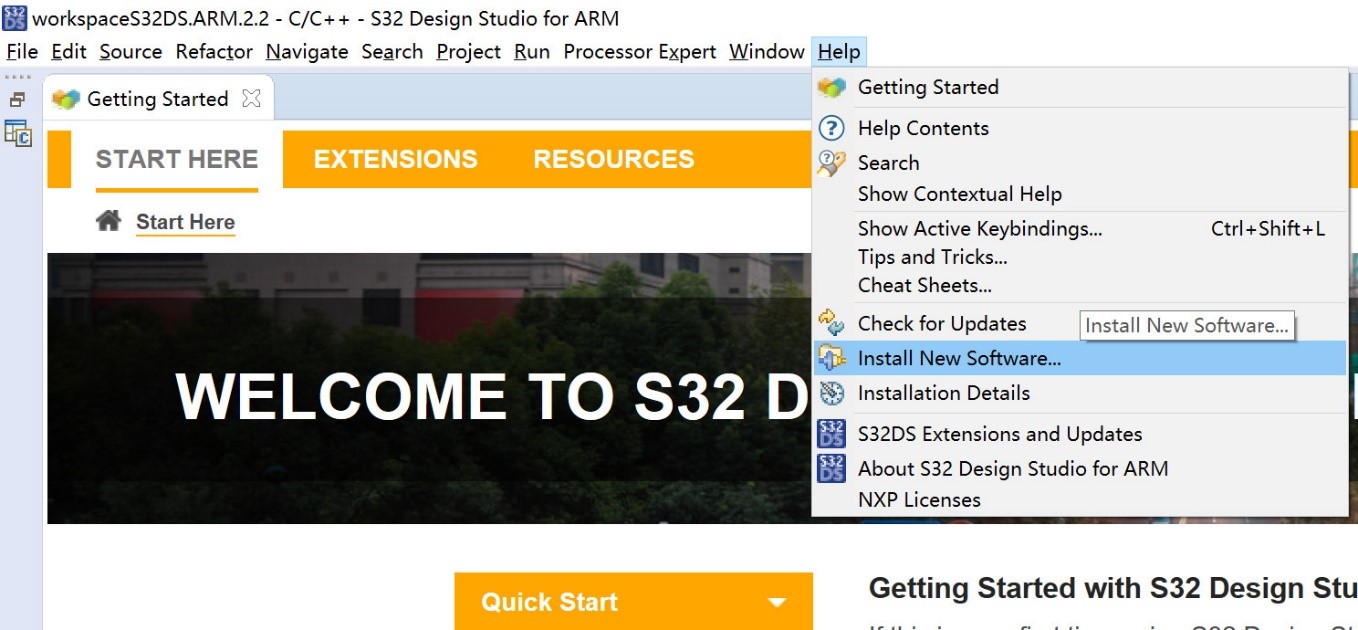The width and height of the screenshot is (1358, 630).
Task: Open NXP Licenses
Action: coord(1079,500)
